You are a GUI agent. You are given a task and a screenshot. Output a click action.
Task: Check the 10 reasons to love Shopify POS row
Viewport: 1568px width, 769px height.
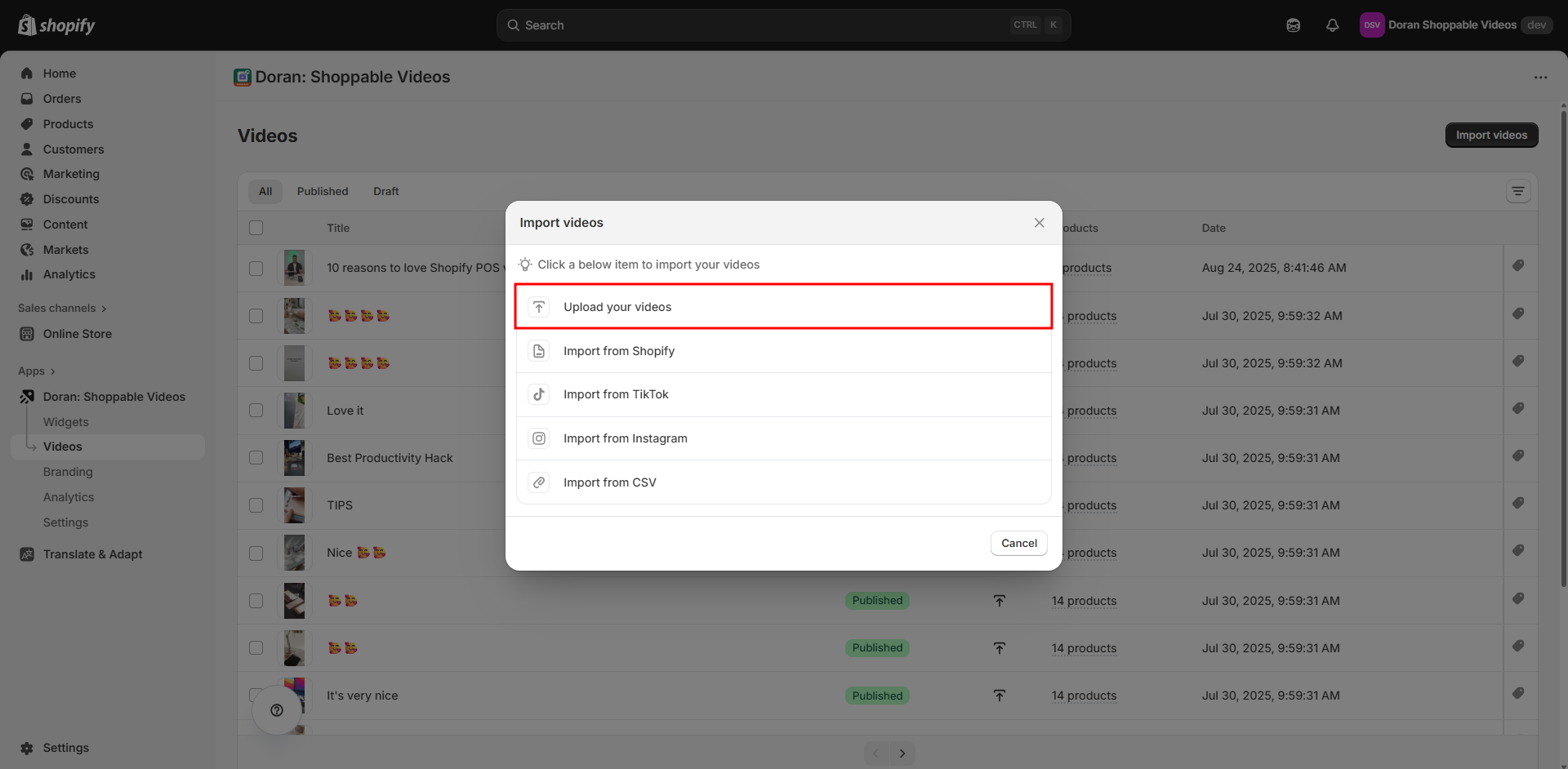[x=256, y=269]
